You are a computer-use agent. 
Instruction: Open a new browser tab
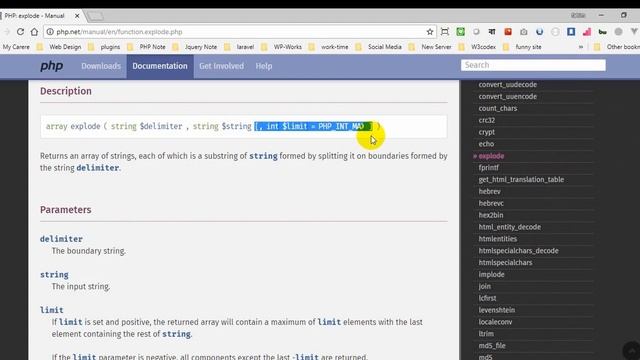coord(95,16)
